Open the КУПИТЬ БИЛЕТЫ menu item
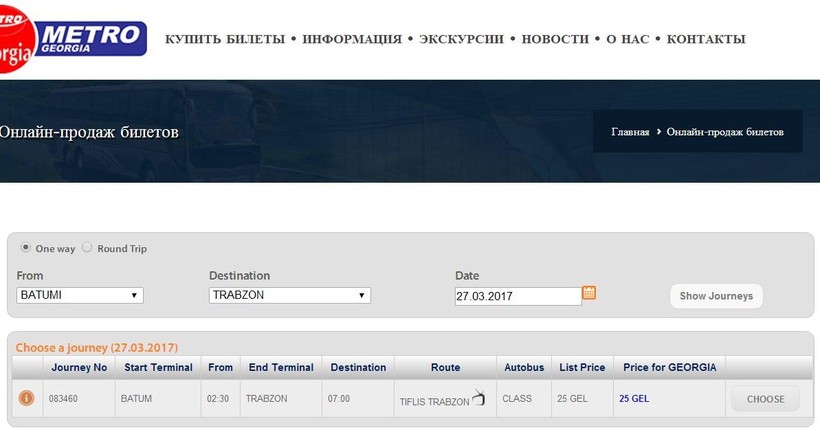The height and width of the screenshot is (430, 820). coord(225,39)
